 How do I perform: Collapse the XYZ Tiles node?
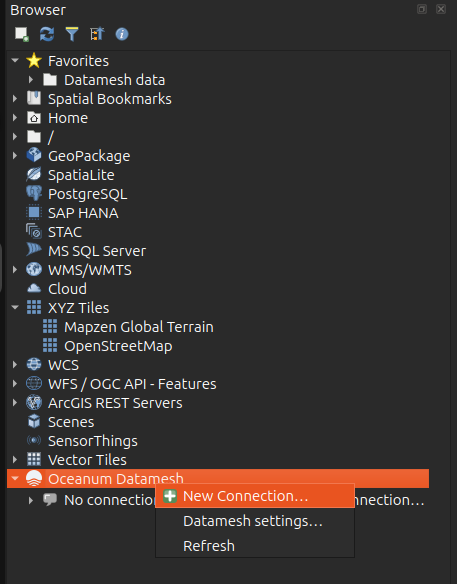click(15, 308)
